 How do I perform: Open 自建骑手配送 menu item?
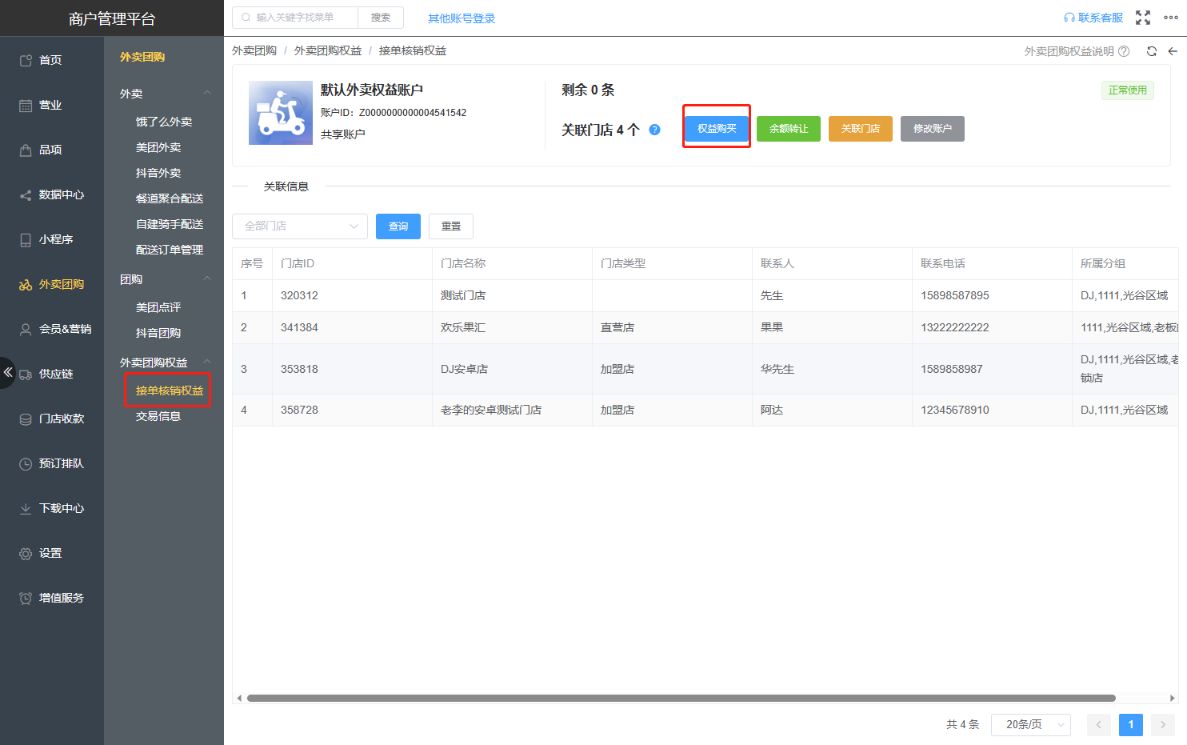click(170, 224)
